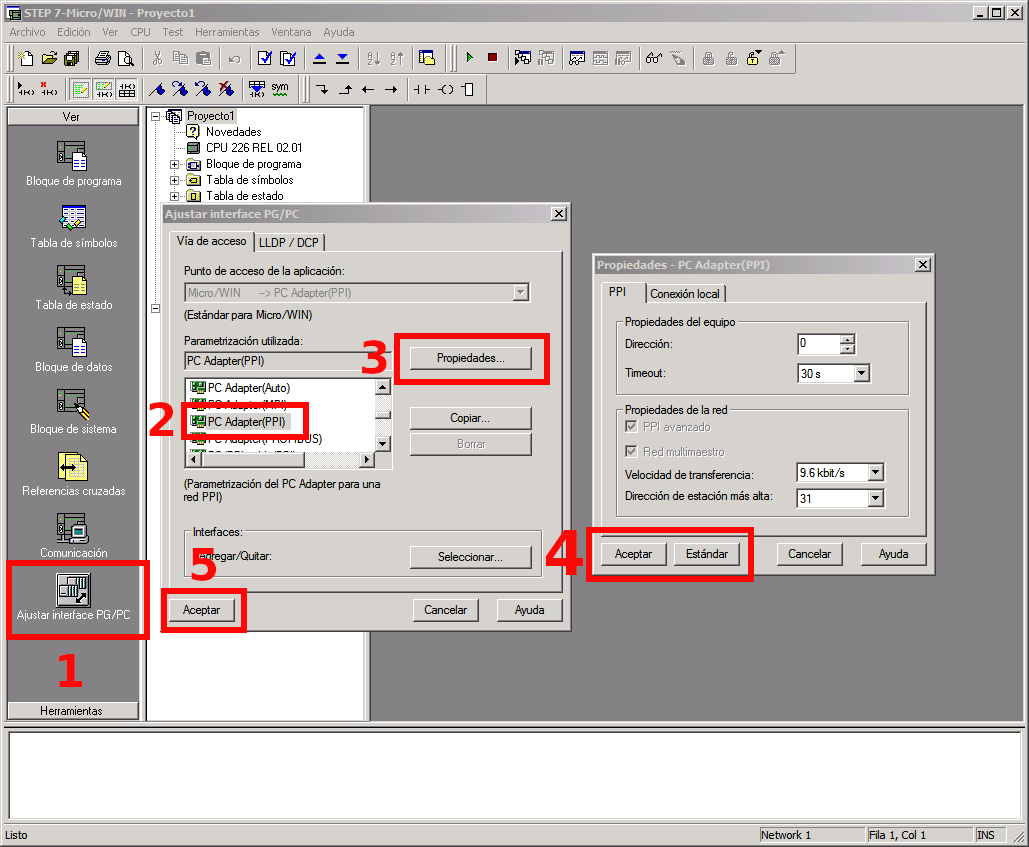1029x847 pixels.
Task: Click the Print preview icon
Action: (125, 58)
